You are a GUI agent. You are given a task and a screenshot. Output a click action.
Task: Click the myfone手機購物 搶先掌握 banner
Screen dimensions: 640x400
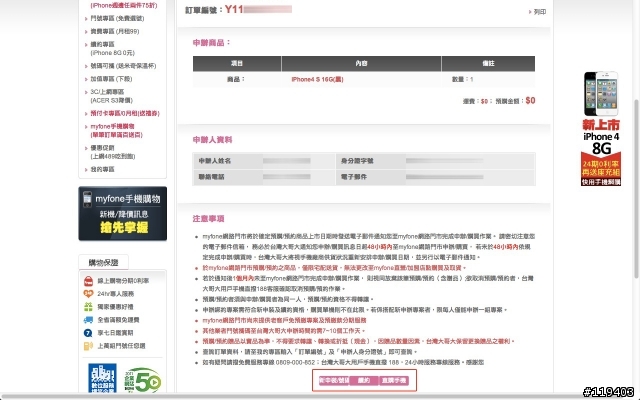point(122,213)
